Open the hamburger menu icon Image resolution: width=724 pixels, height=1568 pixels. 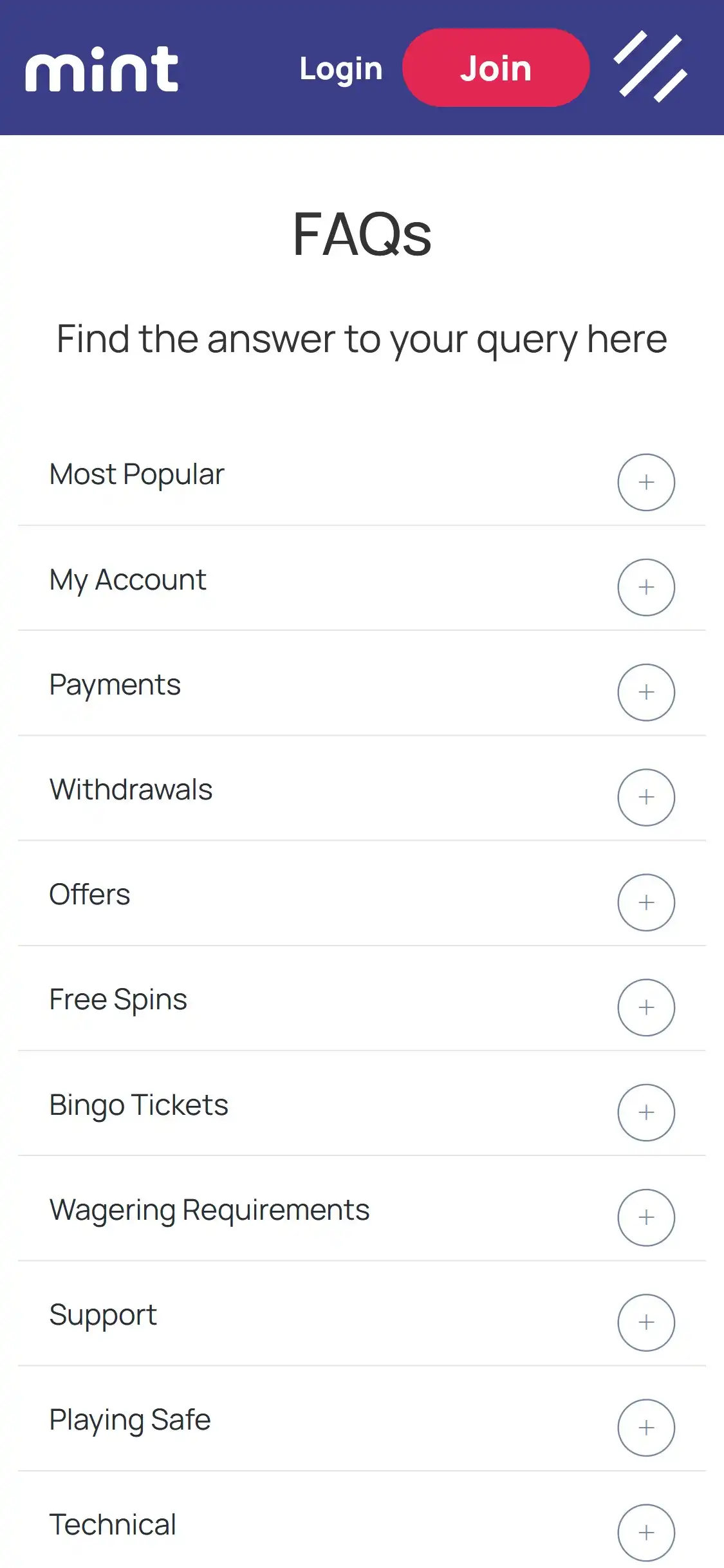click(x=650, y=67)
